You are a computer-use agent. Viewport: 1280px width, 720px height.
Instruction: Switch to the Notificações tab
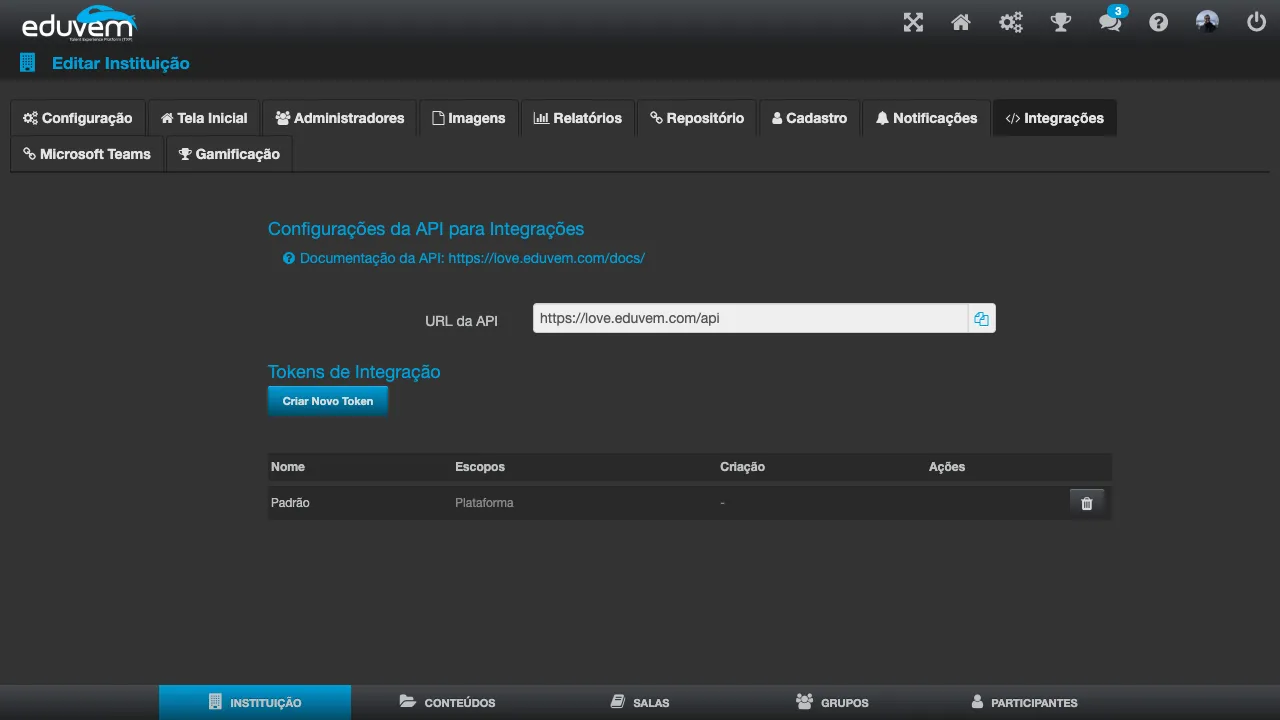[926, 118]
